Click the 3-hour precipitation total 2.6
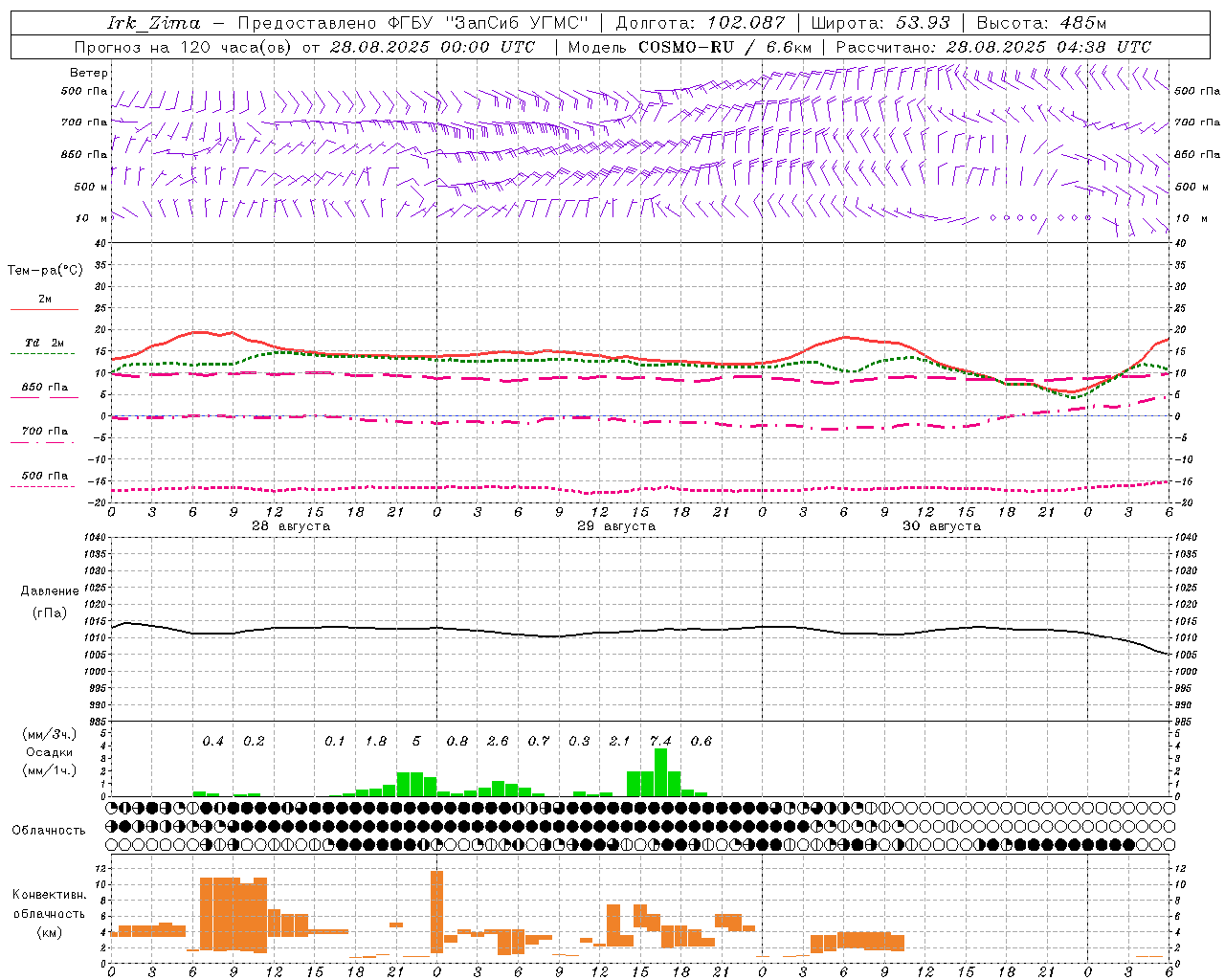This screenshot has height=980, width=1225. [x=498, y=741]
